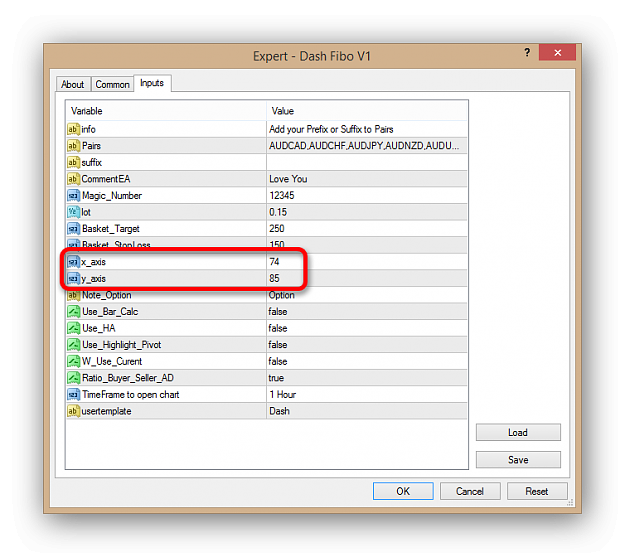This screenshot has height=557, width=625.
Task: Confirm settings with OK button
Action: pos(403,491)
